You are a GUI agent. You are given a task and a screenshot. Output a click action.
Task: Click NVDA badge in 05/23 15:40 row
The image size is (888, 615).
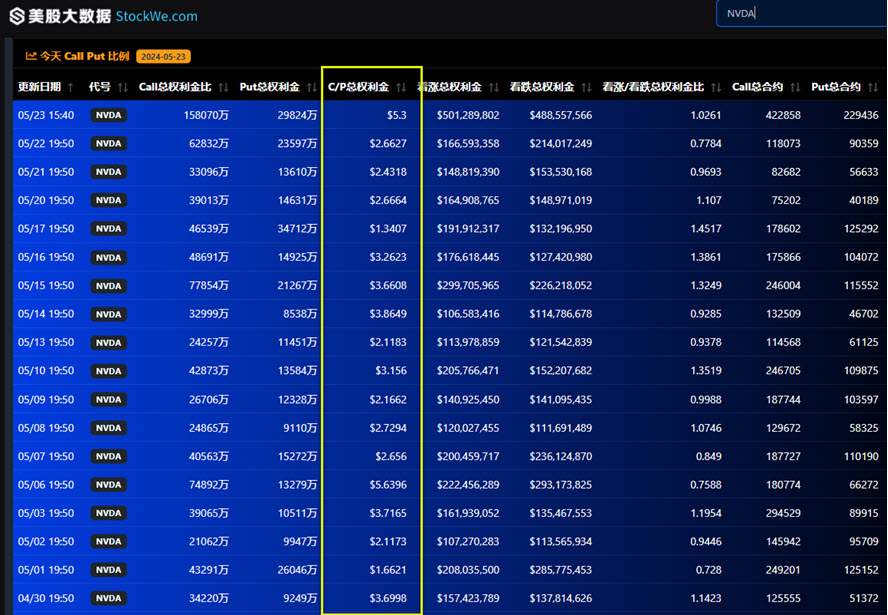pos(109,116)
